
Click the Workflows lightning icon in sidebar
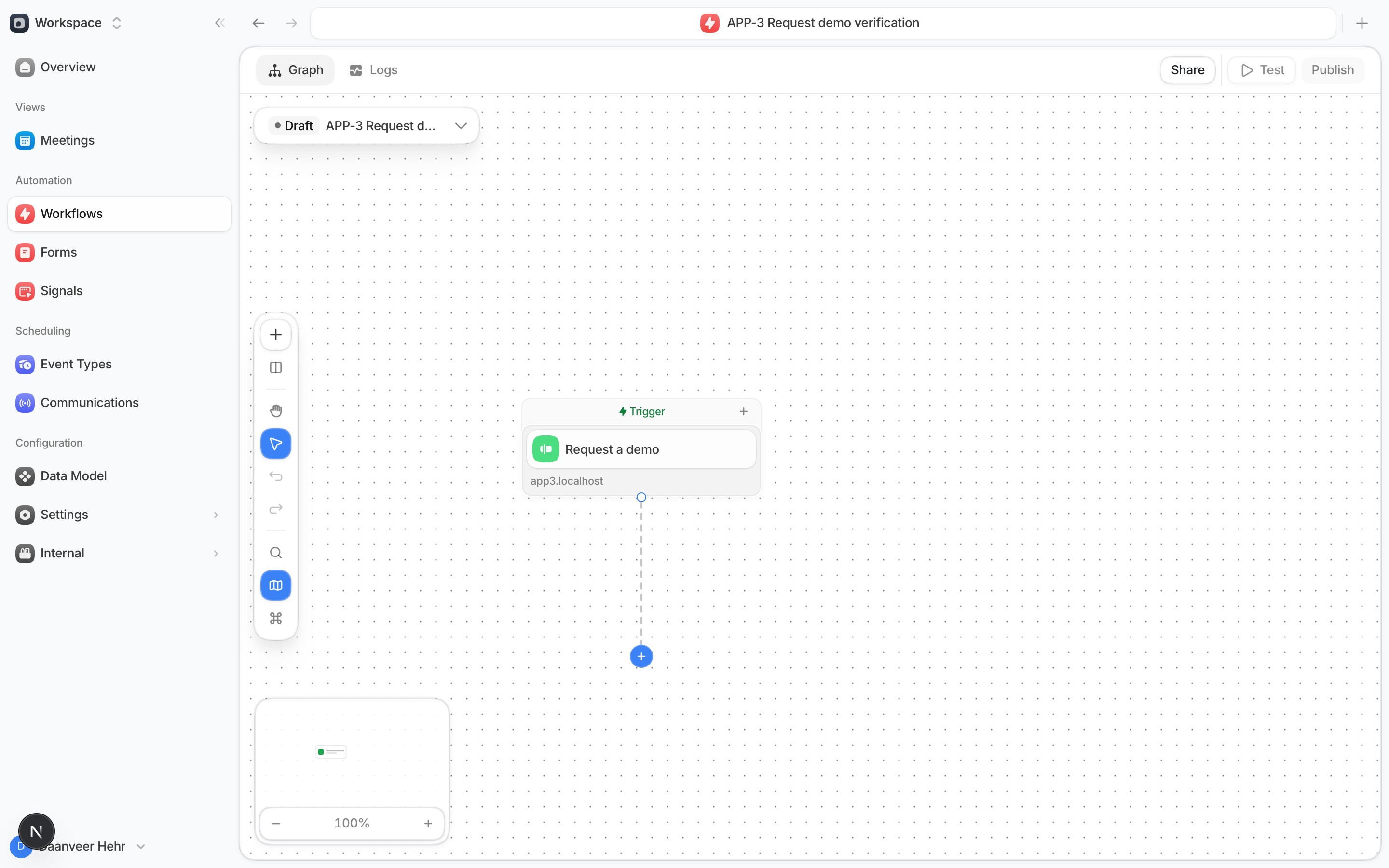[25, 214]
